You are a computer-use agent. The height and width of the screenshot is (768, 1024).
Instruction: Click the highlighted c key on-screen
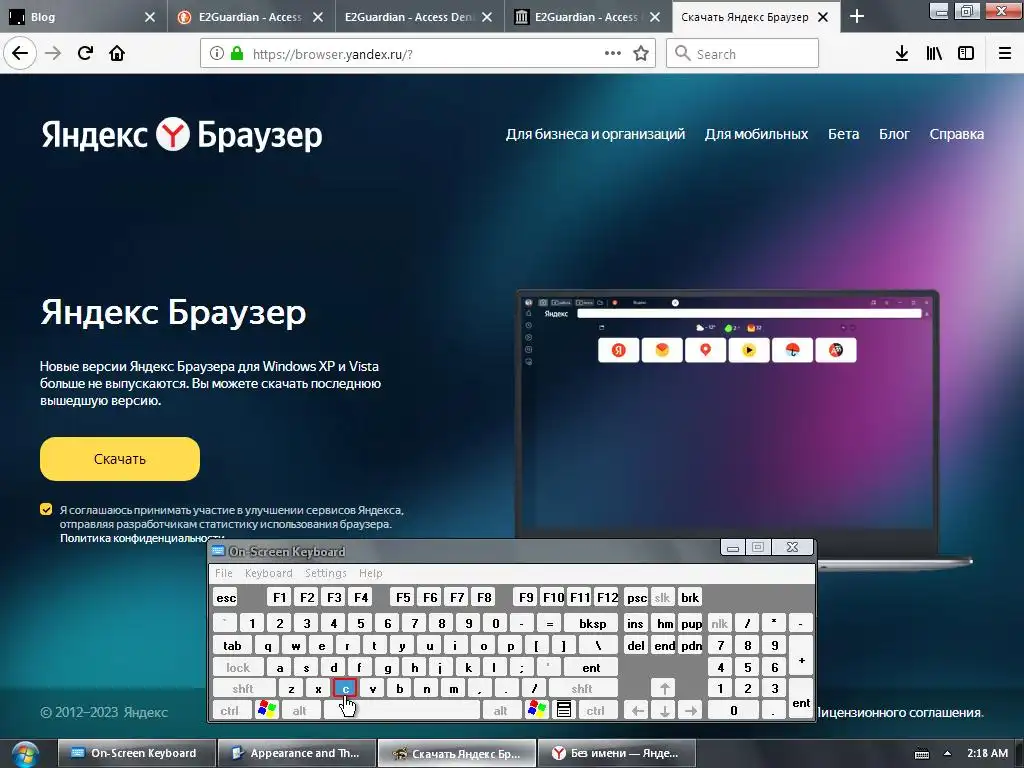tap(345, 688)
